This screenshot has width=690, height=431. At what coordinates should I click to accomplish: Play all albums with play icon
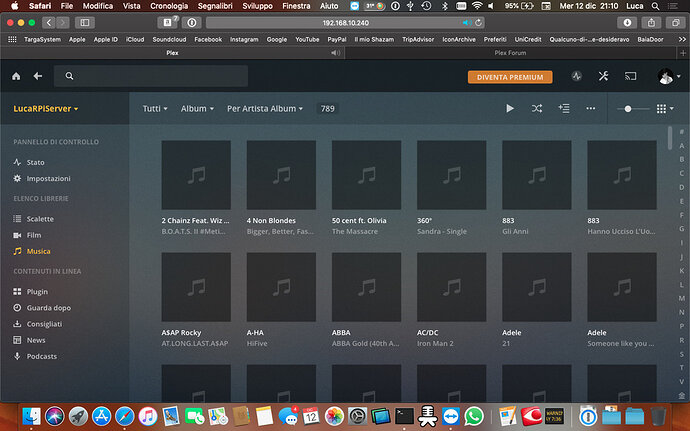click(510, 108)
